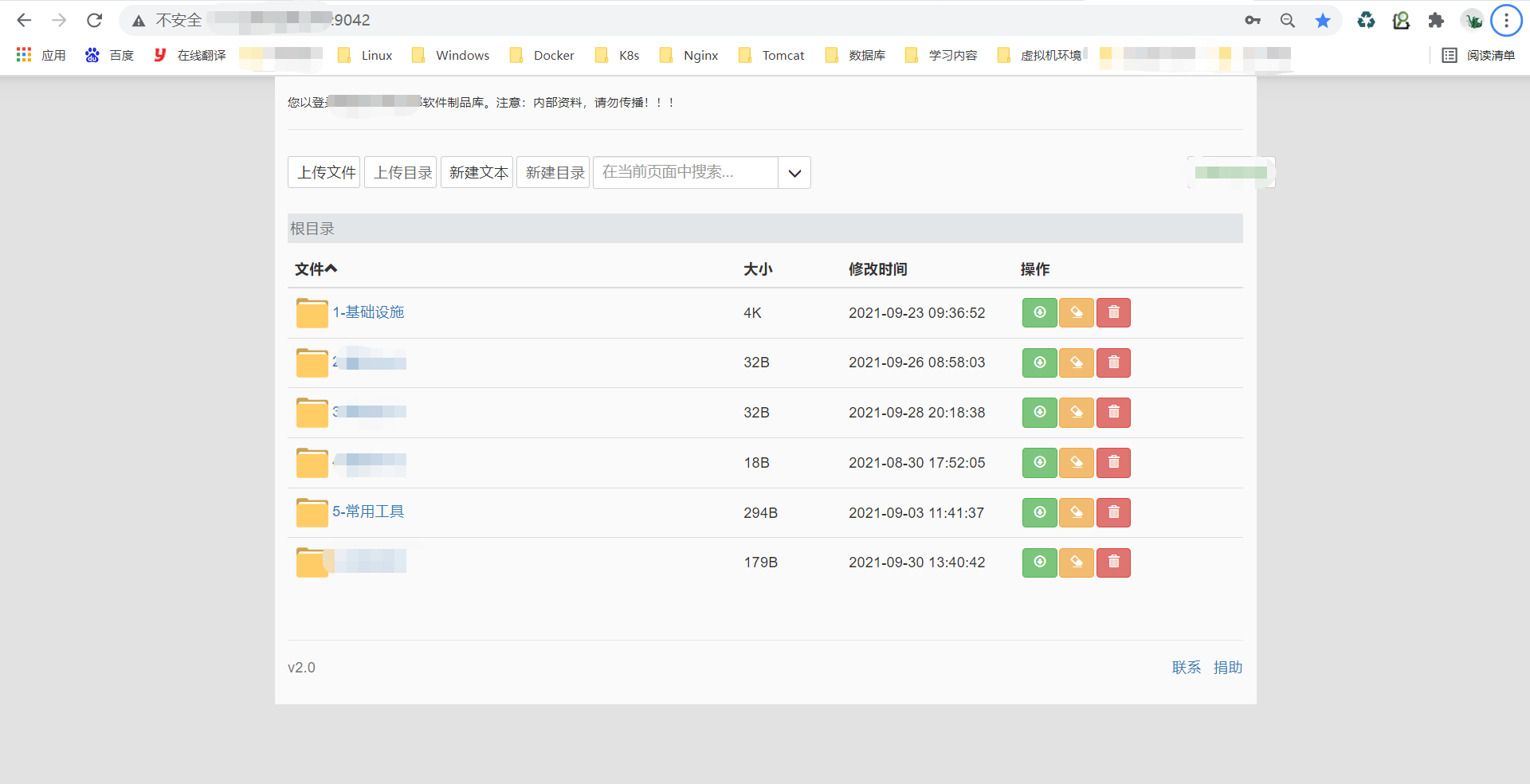Click the yellow edit icon on the 18B row
Screen dimensions: 1530x784
coord(1076,462)
